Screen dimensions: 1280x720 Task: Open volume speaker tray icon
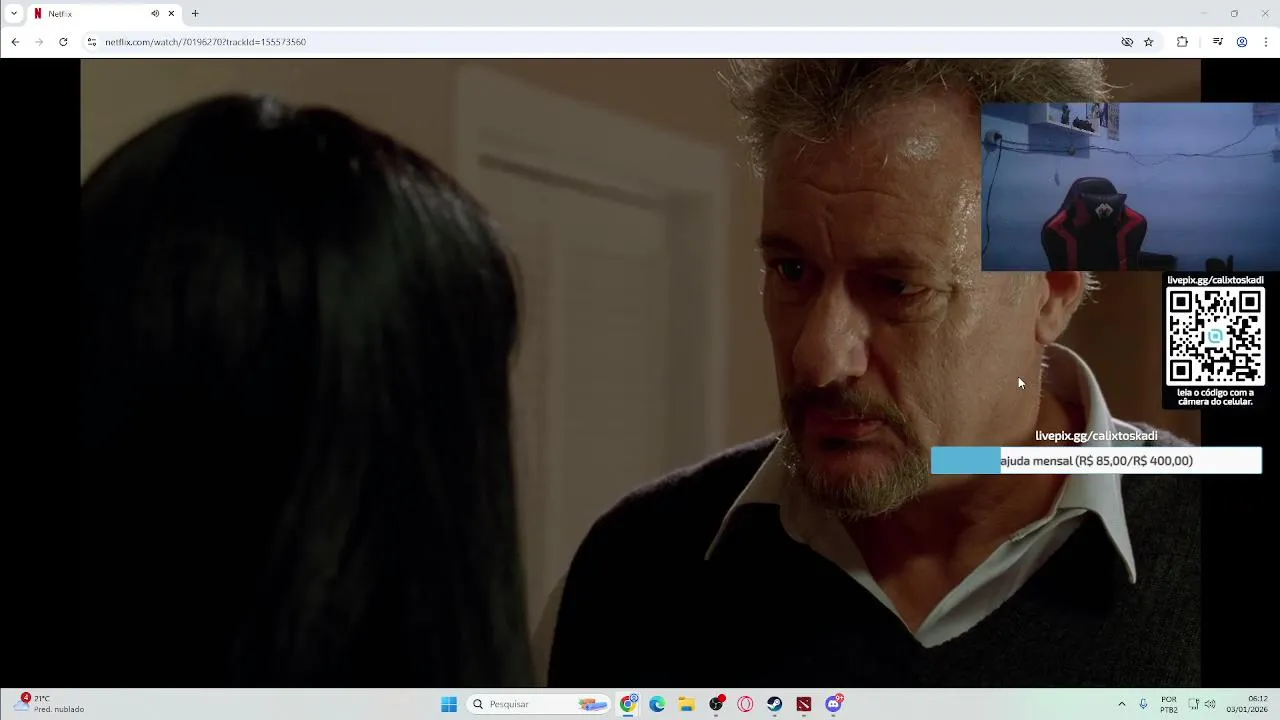tap(1210, 704)
